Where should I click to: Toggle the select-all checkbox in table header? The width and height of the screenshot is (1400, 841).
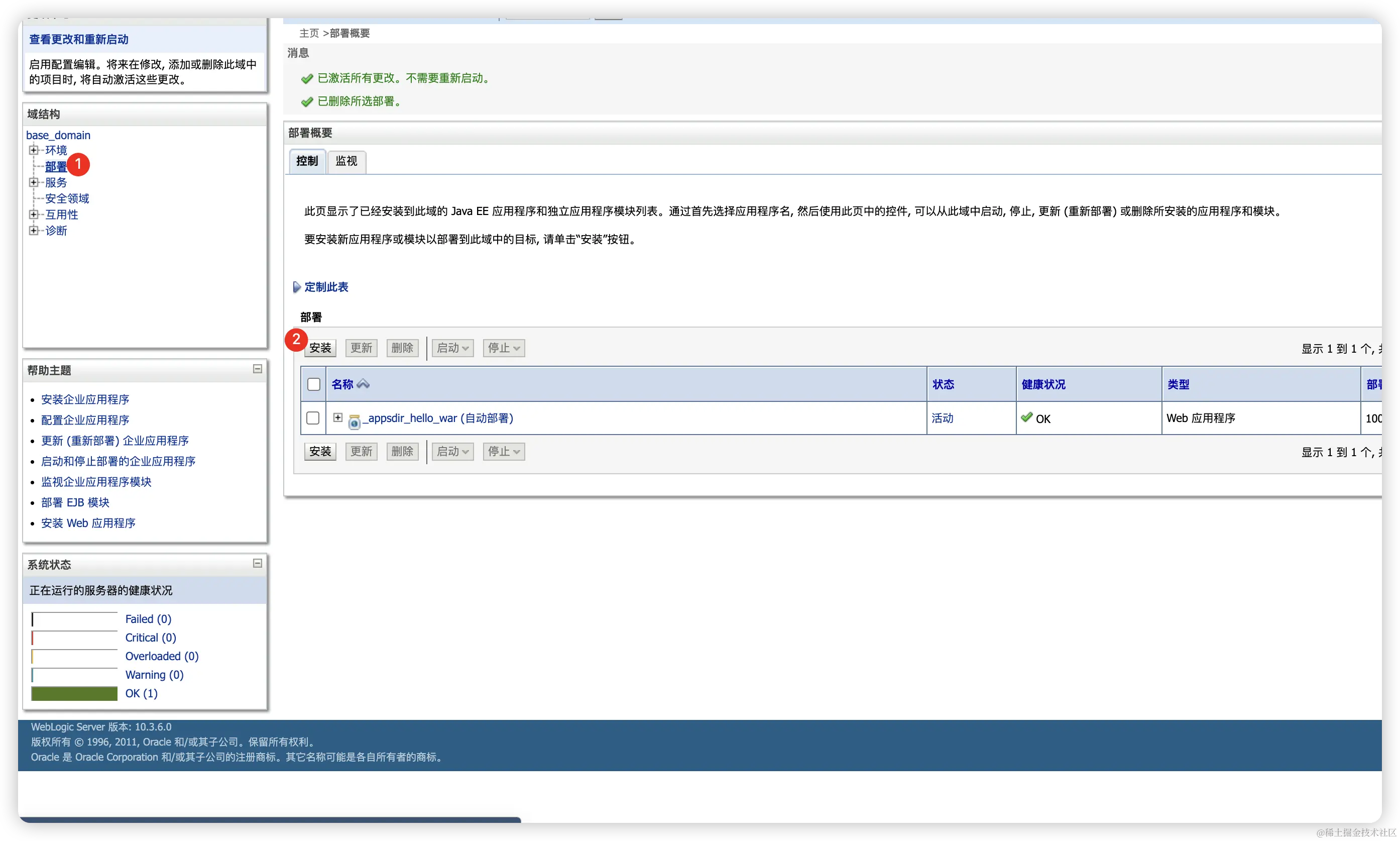click(313, 384)
